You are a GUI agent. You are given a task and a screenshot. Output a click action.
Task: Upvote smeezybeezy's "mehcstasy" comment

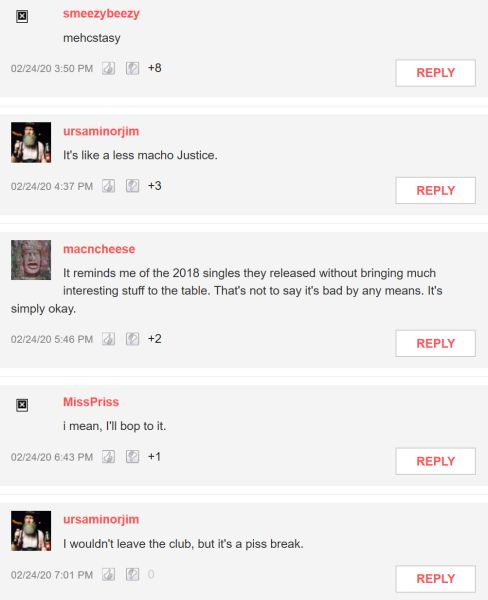pos(108,68)
